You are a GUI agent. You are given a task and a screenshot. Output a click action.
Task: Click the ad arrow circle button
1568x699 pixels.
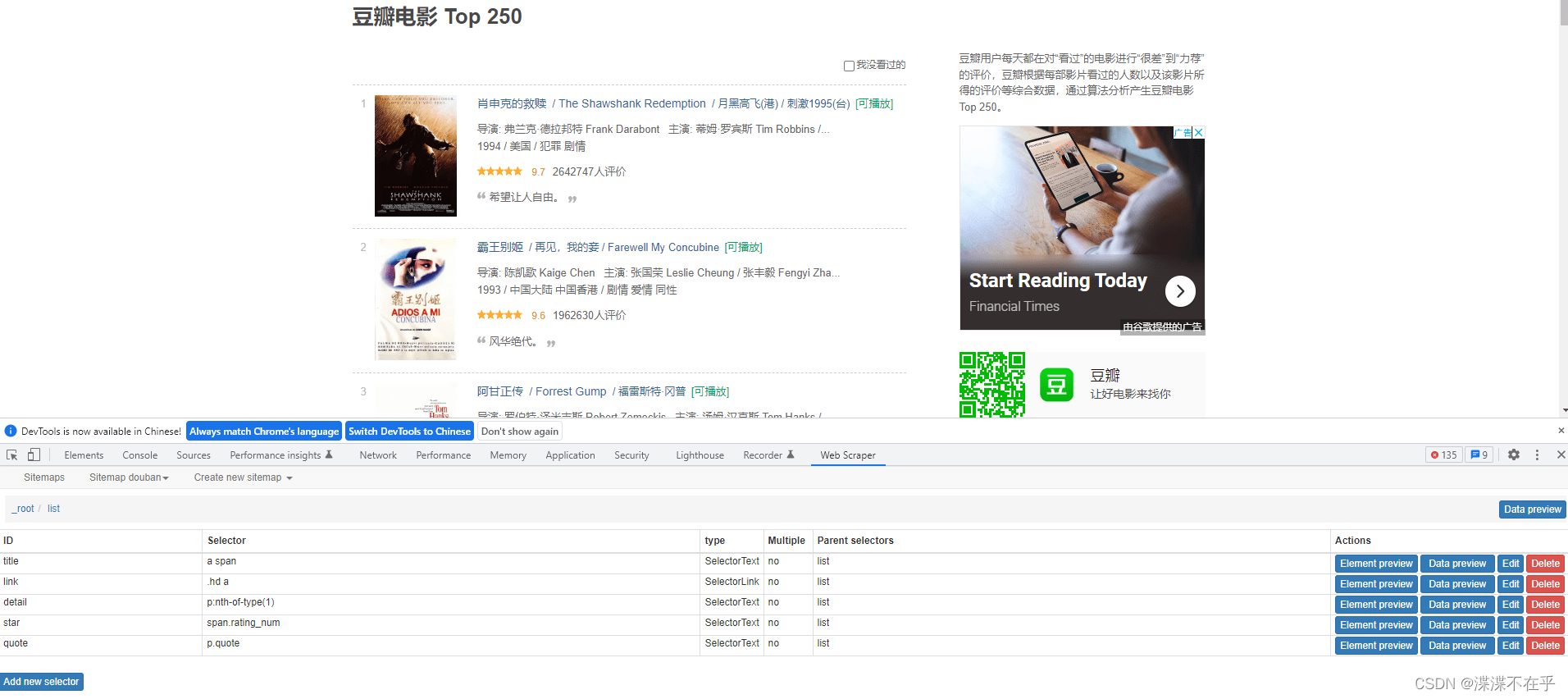[1180, 291]
